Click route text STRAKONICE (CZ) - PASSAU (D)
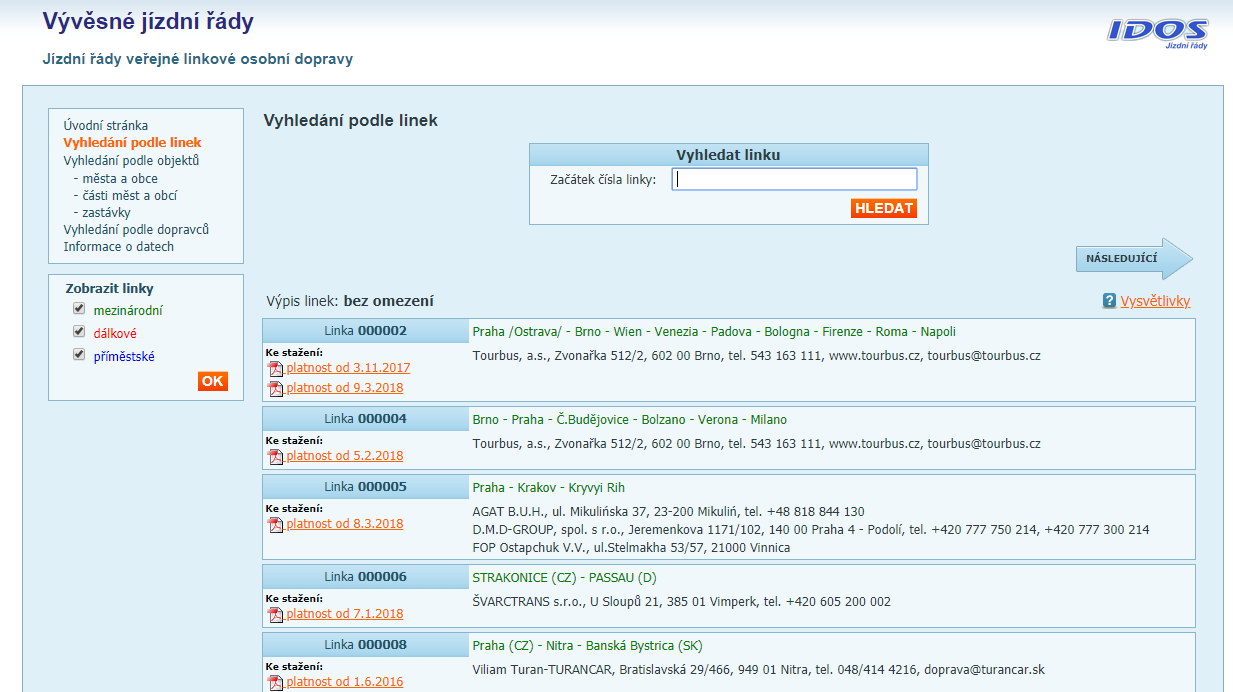This screenshot has height=692, width=1233. pos(564,578)
